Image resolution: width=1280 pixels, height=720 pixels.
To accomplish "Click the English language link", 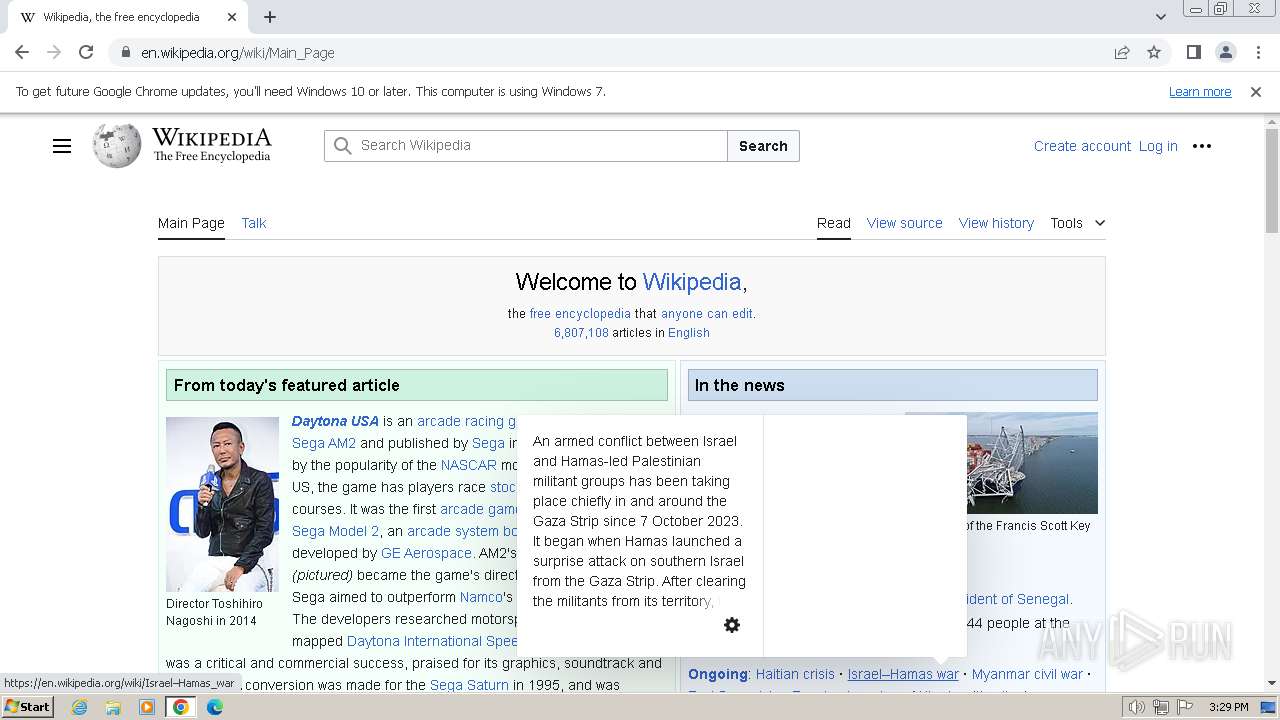I will 689,333.
